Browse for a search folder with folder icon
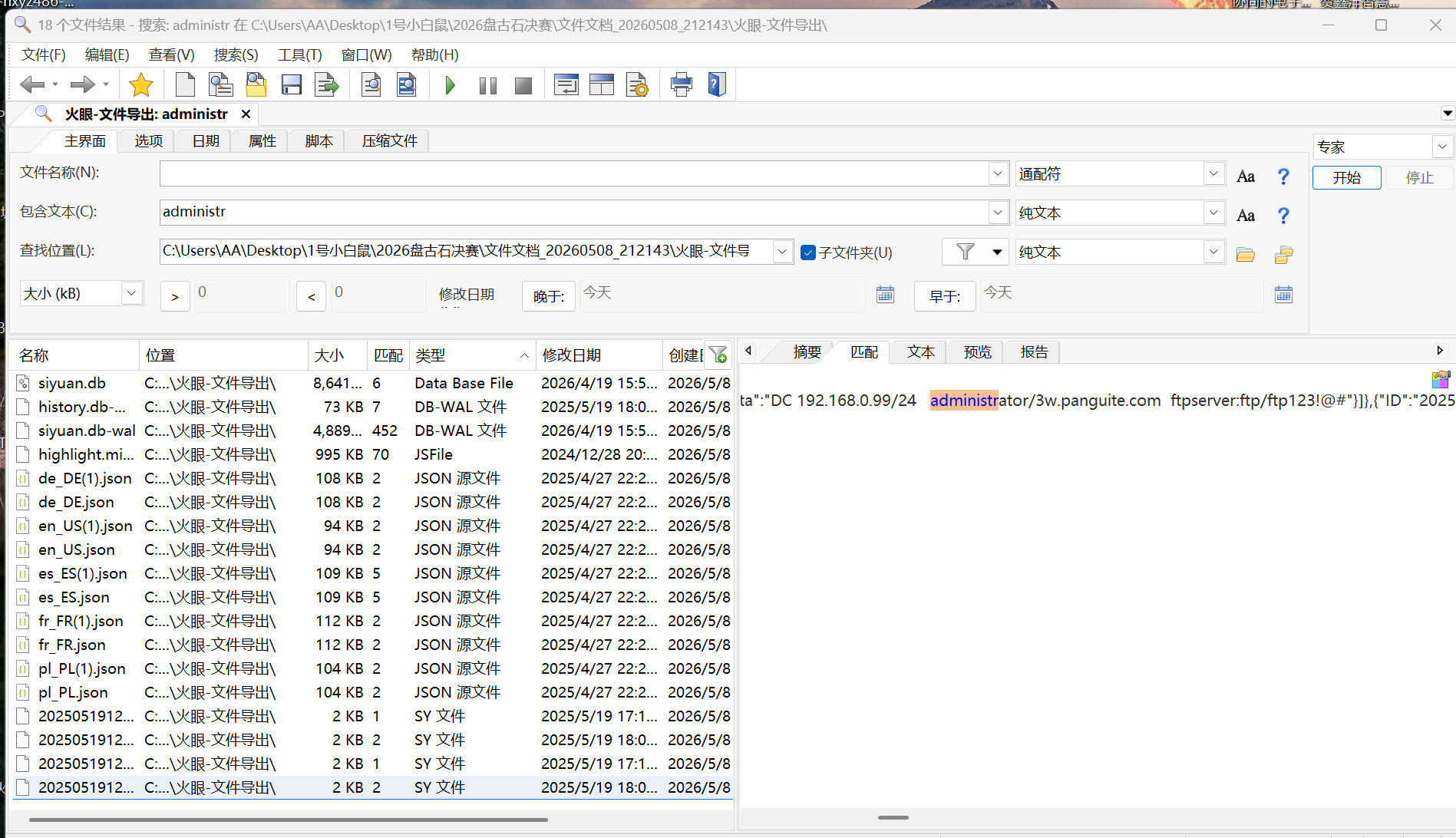The image size is (1456, 838). click(x=1246, y=254)
